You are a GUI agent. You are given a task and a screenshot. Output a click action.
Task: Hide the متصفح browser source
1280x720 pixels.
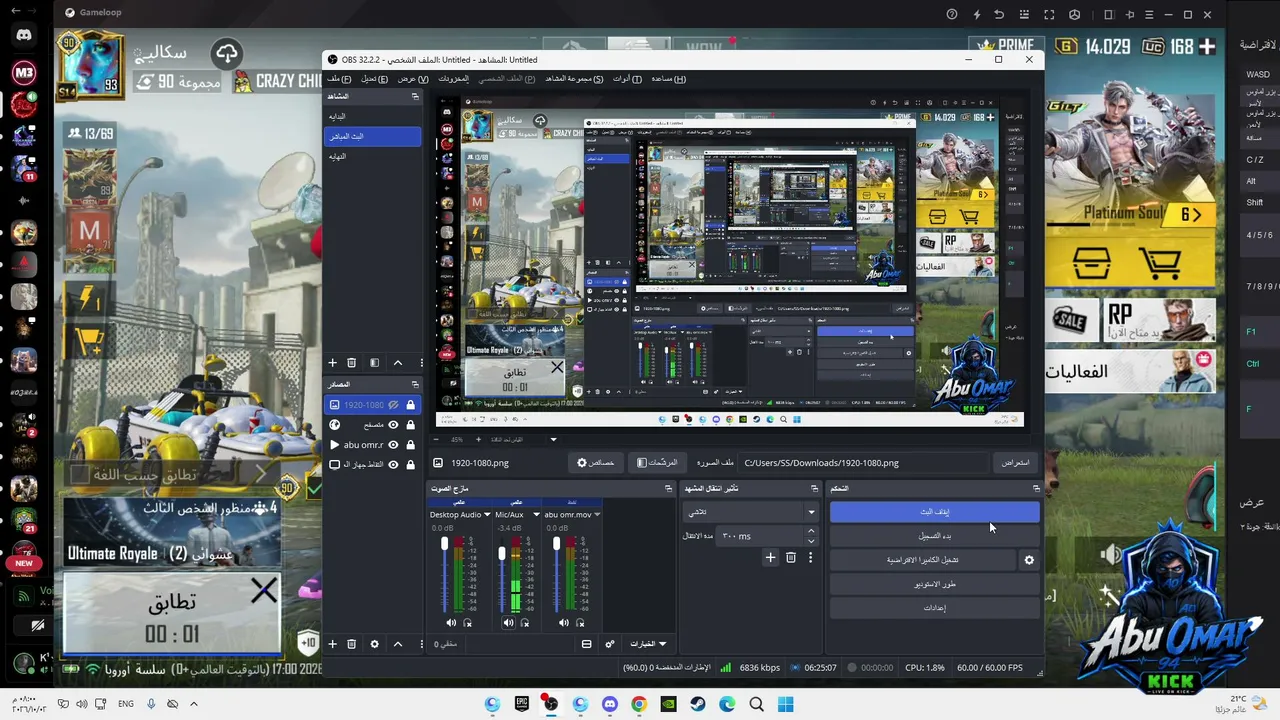tap(394, 425)
